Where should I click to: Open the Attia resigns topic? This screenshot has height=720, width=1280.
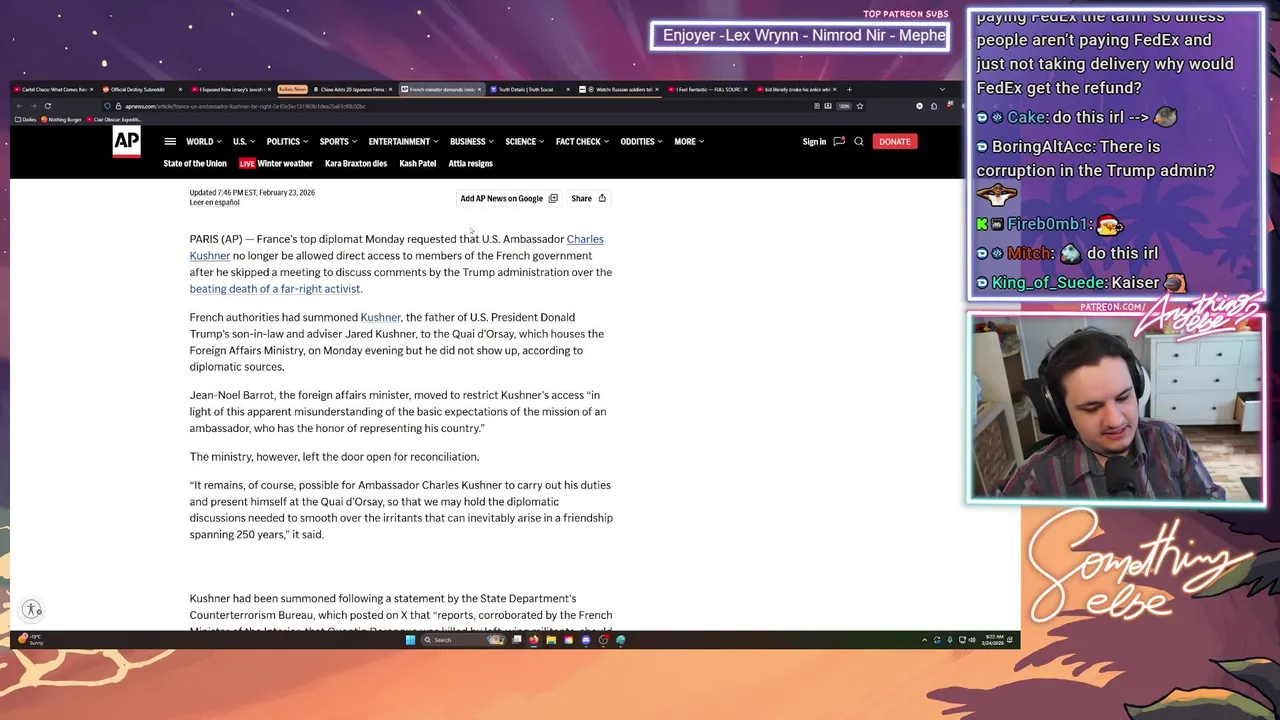tap(470, 164)
